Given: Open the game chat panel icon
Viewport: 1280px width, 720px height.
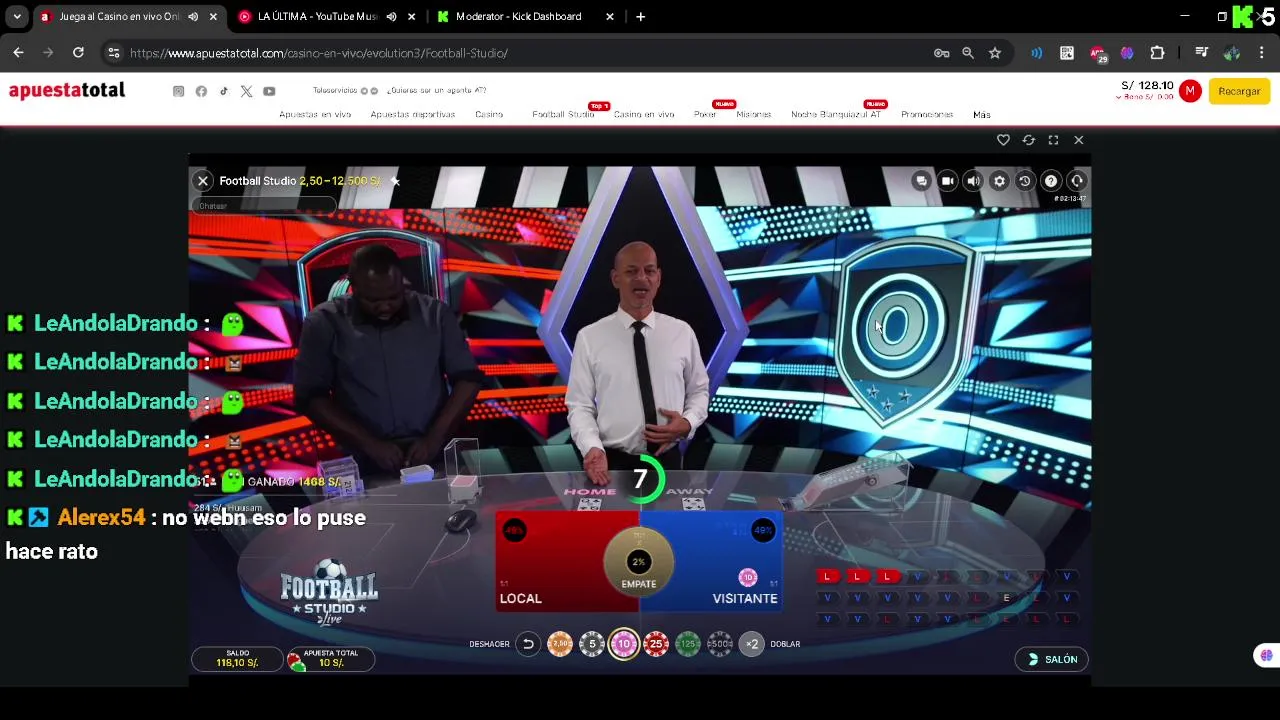Looking at the screenshot, I should (921, 181).
